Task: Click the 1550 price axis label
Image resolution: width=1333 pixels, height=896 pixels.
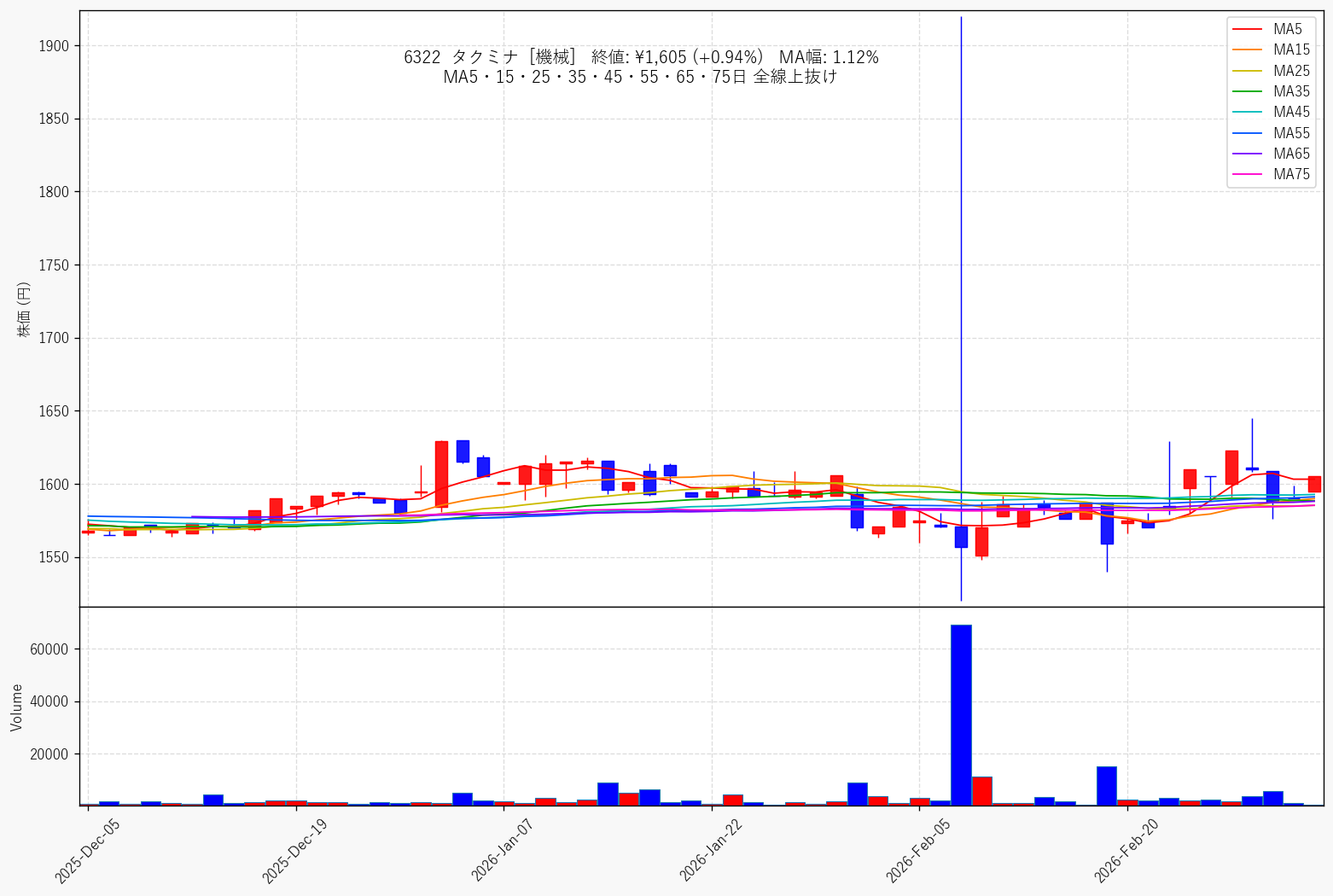Action: (x=54, y=558)
